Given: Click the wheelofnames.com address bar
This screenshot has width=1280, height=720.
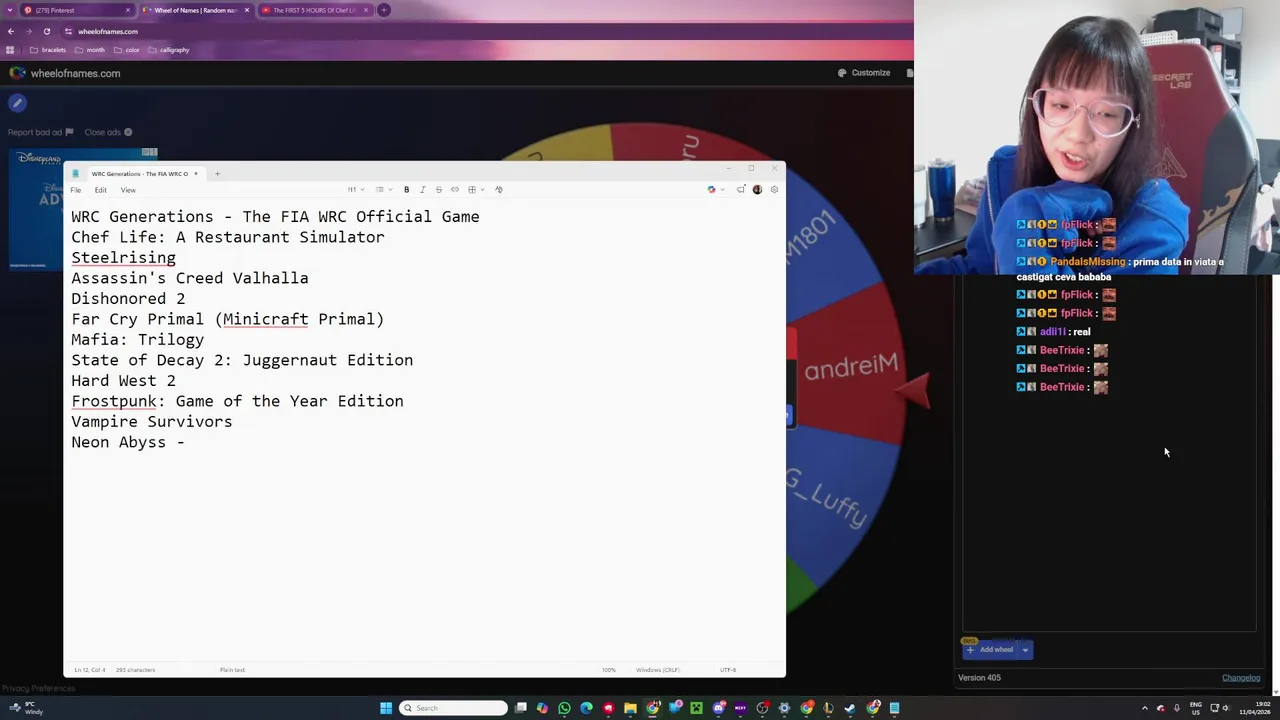Looking at the screenshot, I should point(108,31).
